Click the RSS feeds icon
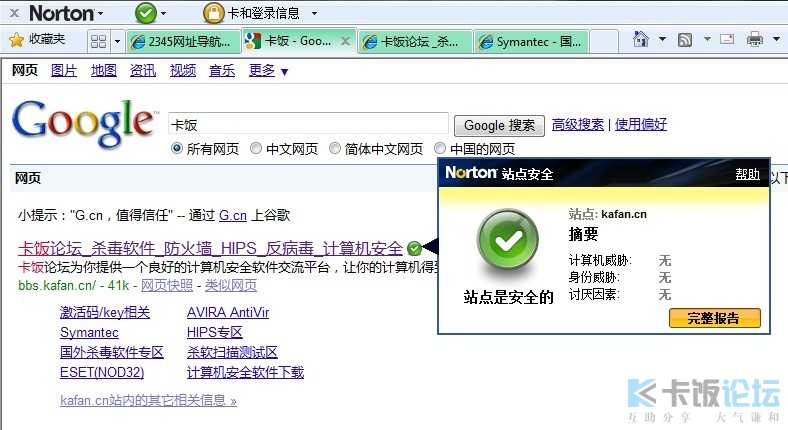The height and width of the screenshot is (430, 788). tap(685, 39)
